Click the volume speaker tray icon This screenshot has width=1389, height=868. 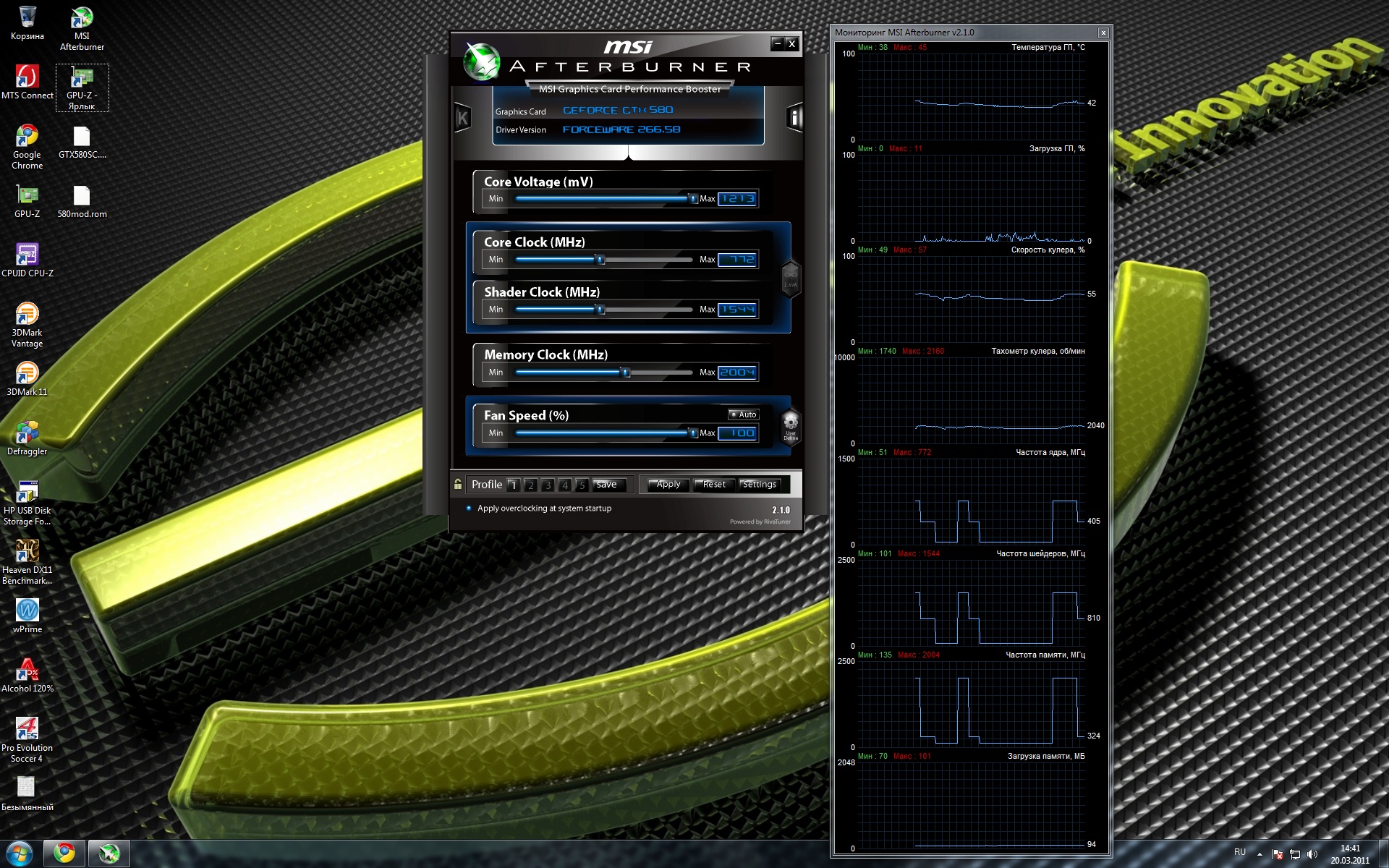[1312, 854]
